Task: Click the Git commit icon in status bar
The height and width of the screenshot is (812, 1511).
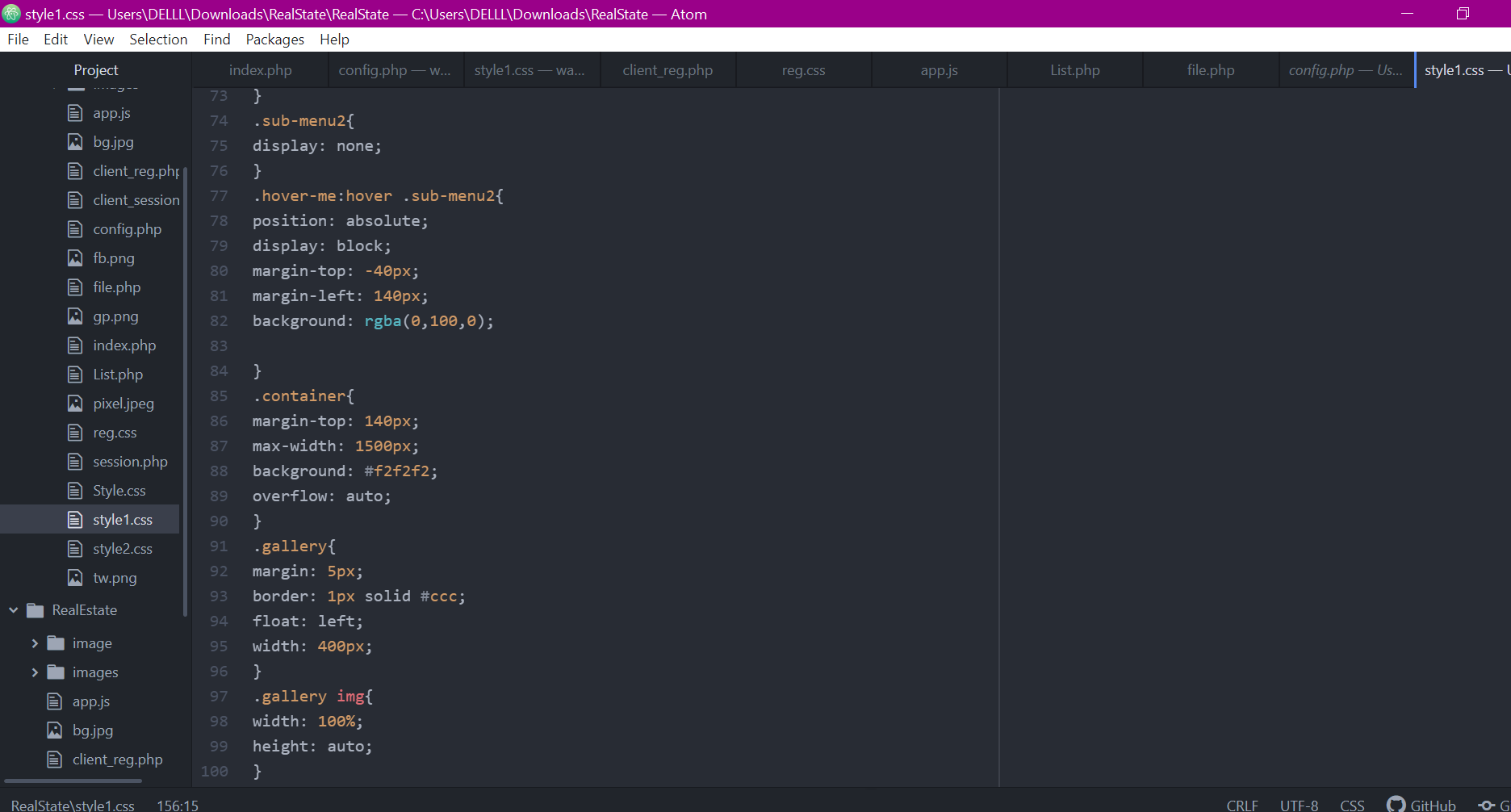Action: 1486,805
